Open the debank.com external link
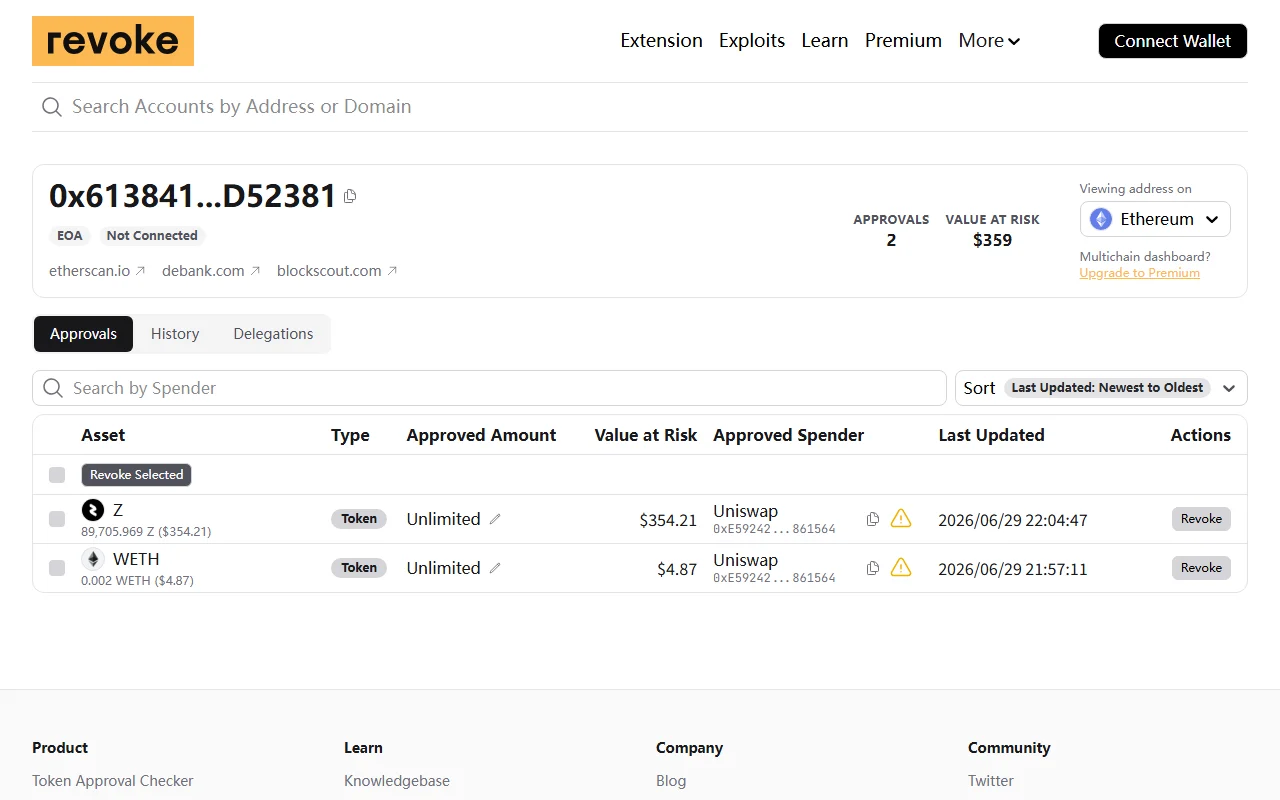The height and width of the screenshot is (800, 1280). pyautogui.click(x=211, y=271)
